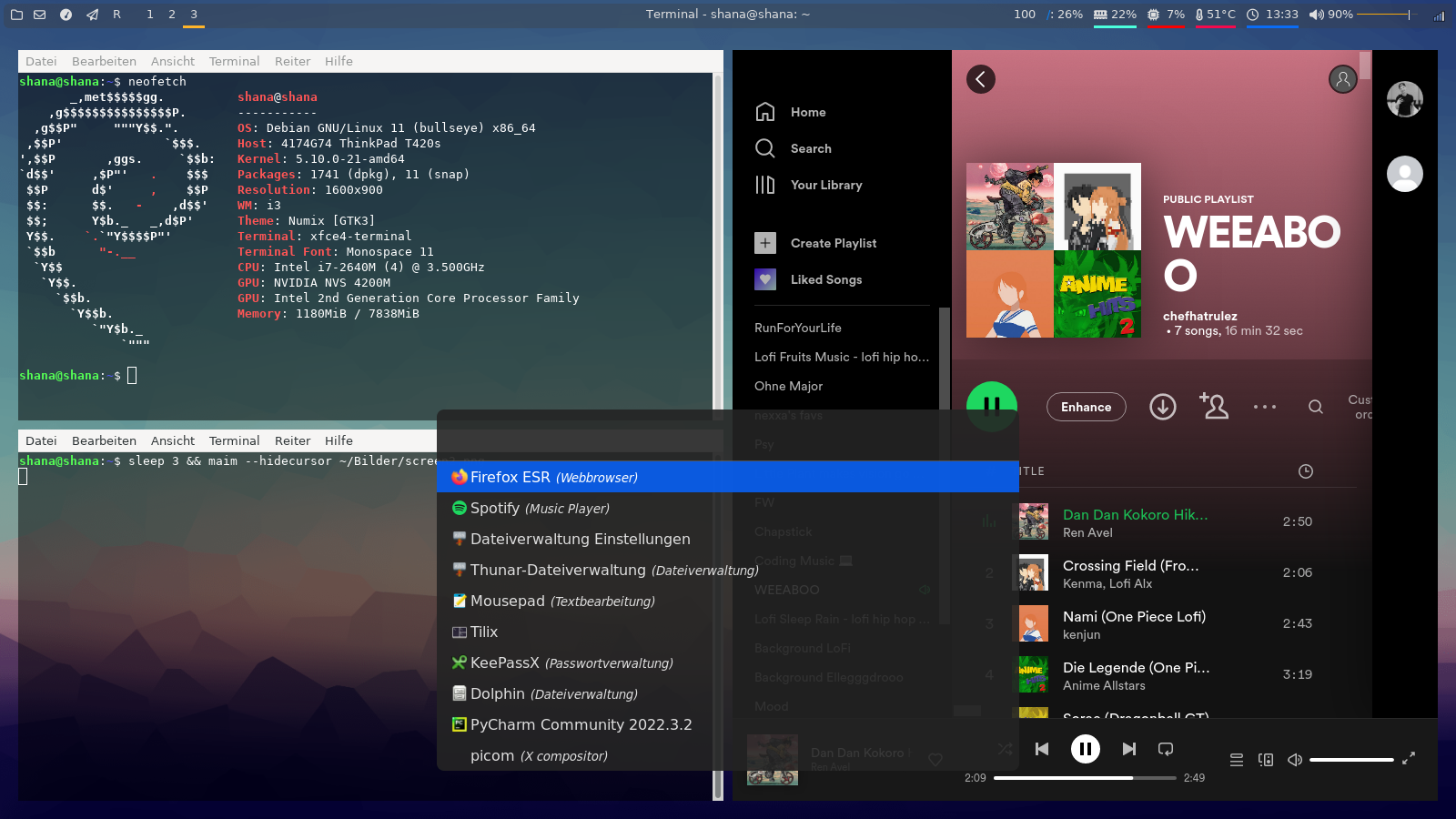This screenshot has width=1456, height=819.
Task: Skip to next track
Action: click(1129, 749)
